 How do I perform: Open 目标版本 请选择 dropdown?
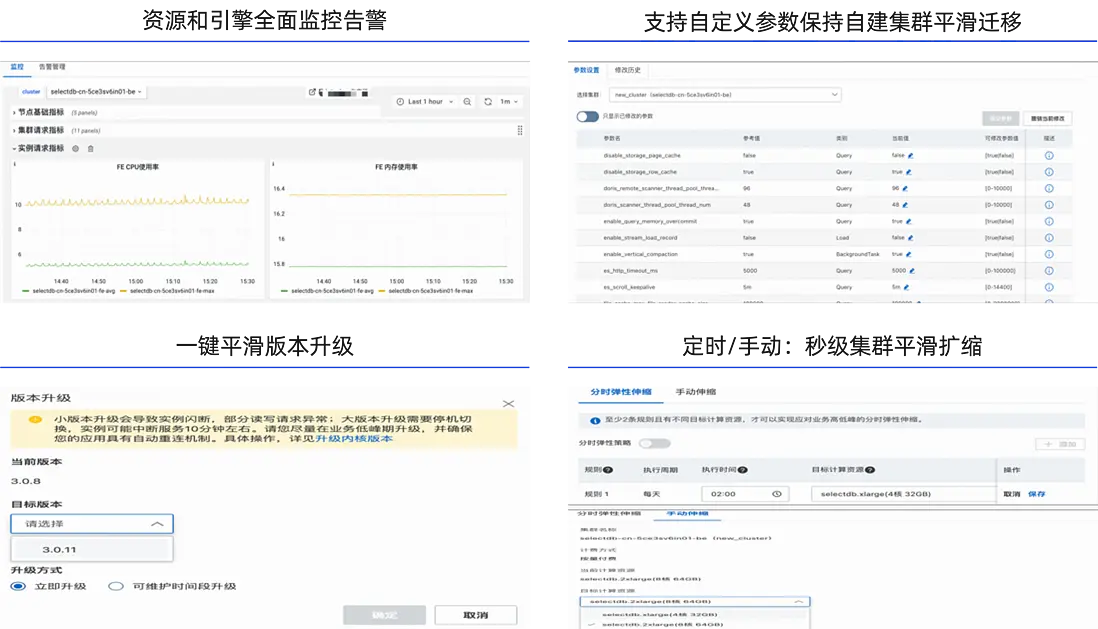coord(92,524)
